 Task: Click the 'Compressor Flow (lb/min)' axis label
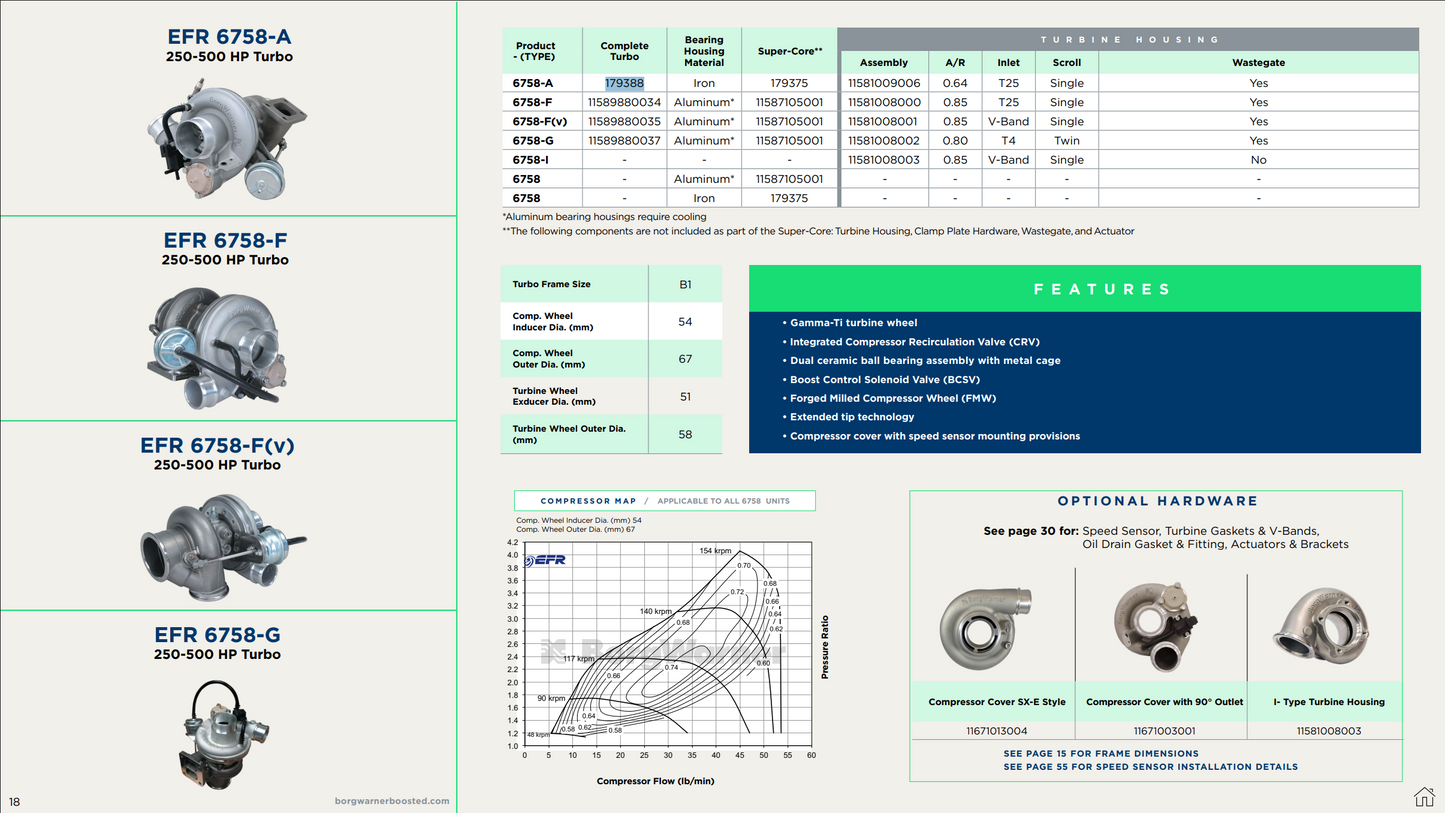pos(655,781)
